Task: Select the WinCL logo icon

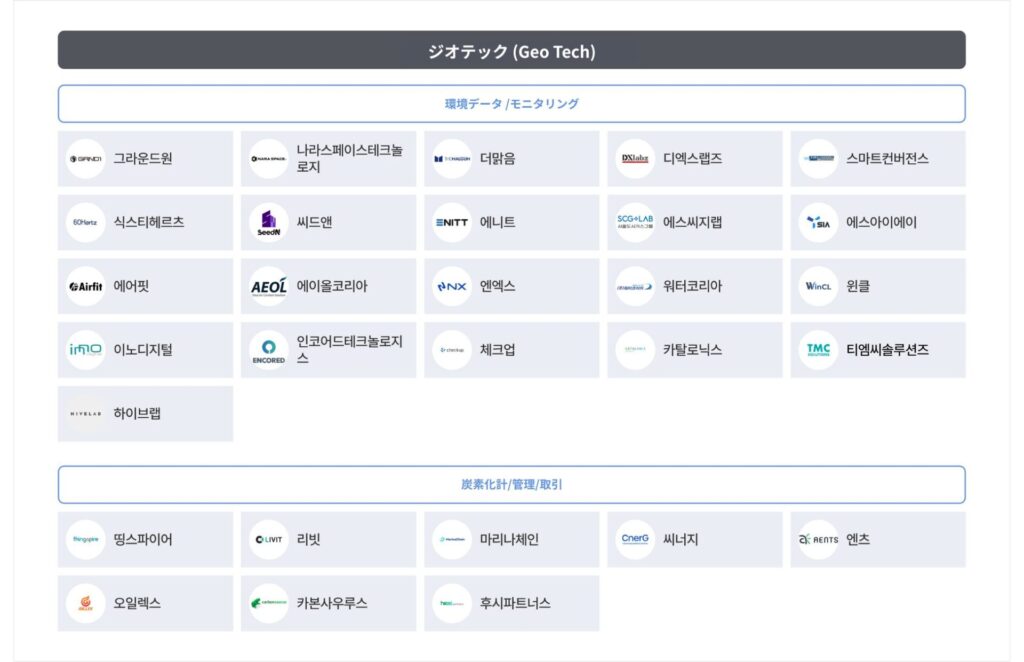Action: (818, 286)
